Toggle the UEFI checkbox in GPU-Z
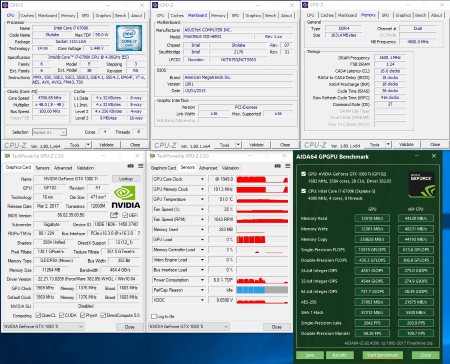 (125, 215)
